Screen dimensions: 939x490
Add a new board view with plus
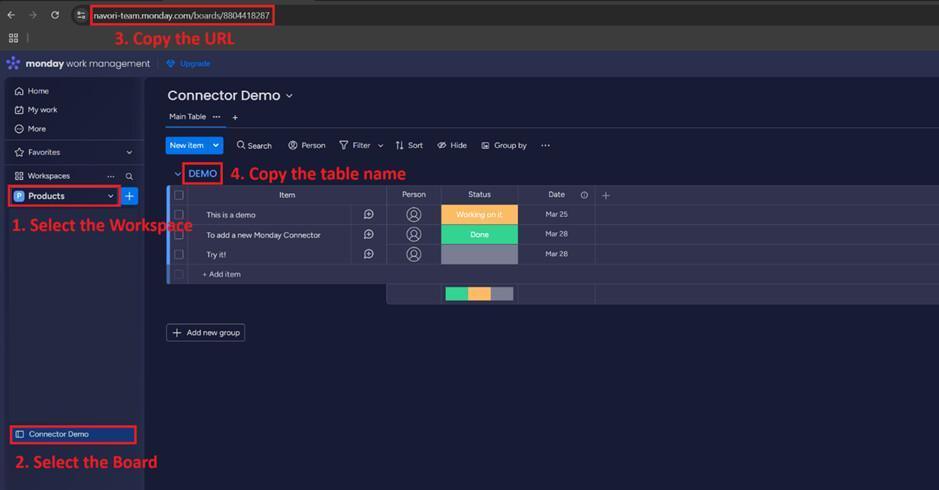pos(235,117)
